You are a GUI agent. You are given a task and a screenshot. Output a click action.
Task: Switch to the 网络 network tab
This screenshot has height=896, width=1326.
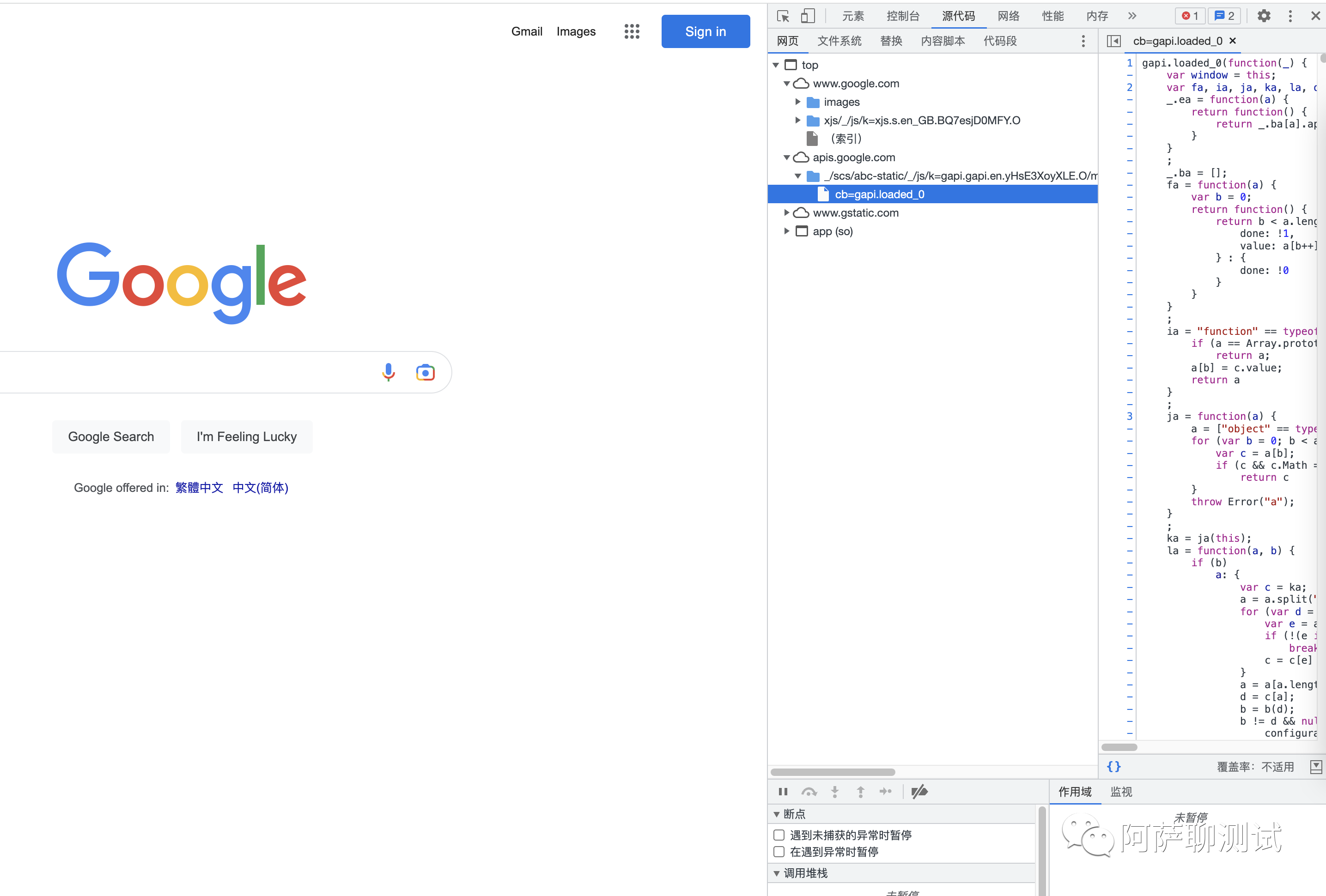coord(1008,16)
